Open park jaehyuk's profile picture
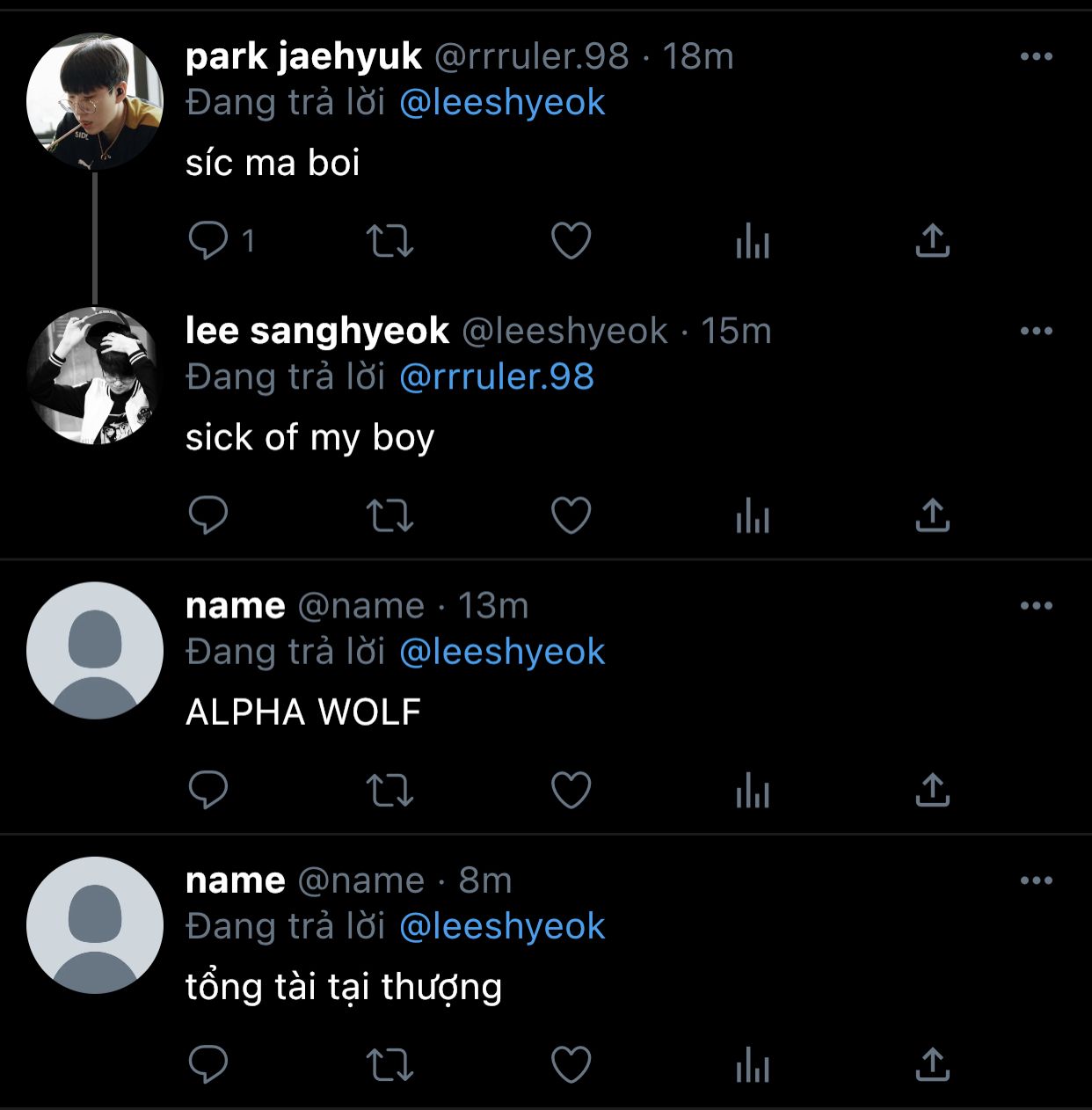This screenshot has width=1092, height=1110. click(x=95, y=102)
